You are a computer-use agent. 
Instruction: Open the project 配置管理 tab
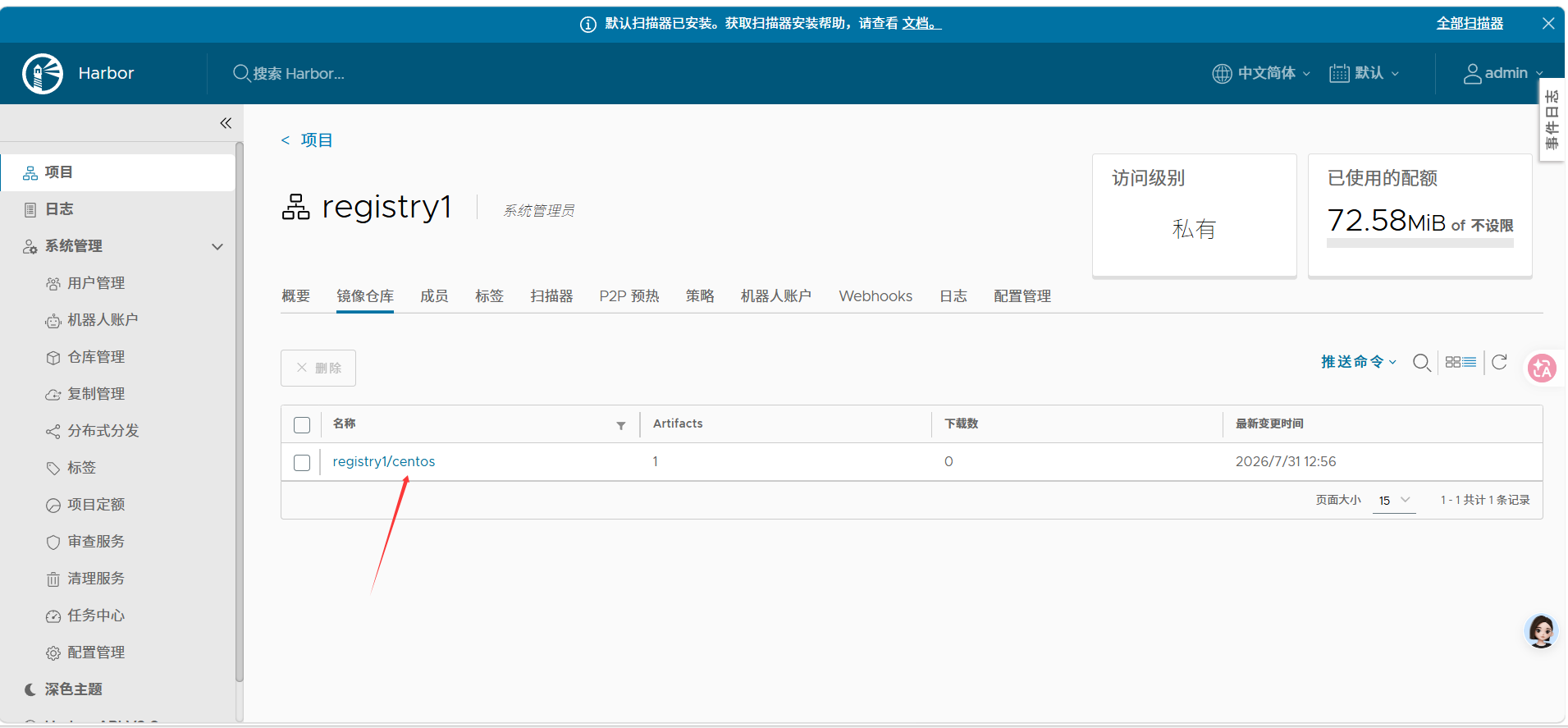click(x=1022, y=296)
